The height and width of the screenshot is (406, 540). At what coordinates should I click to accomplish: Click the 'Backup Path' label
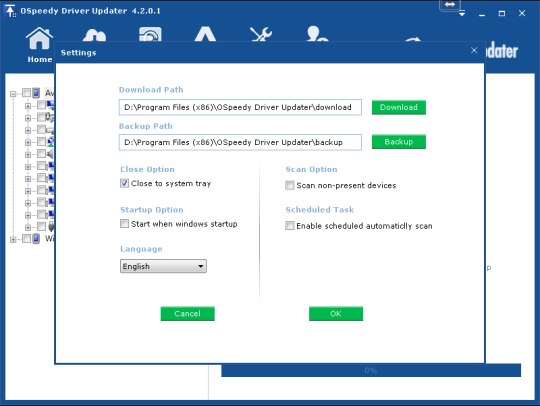(146, 126)
